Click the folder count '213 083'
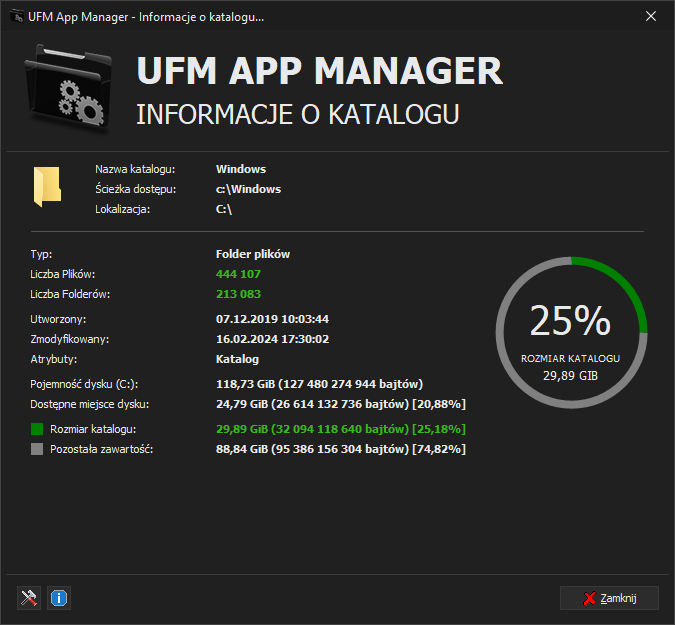 click(x=238, y=294)
